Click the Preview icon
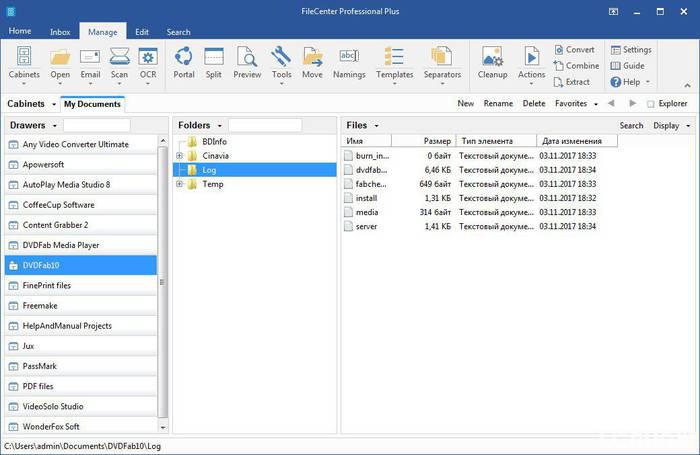This screenshot has height=455, width=700. 247,63
